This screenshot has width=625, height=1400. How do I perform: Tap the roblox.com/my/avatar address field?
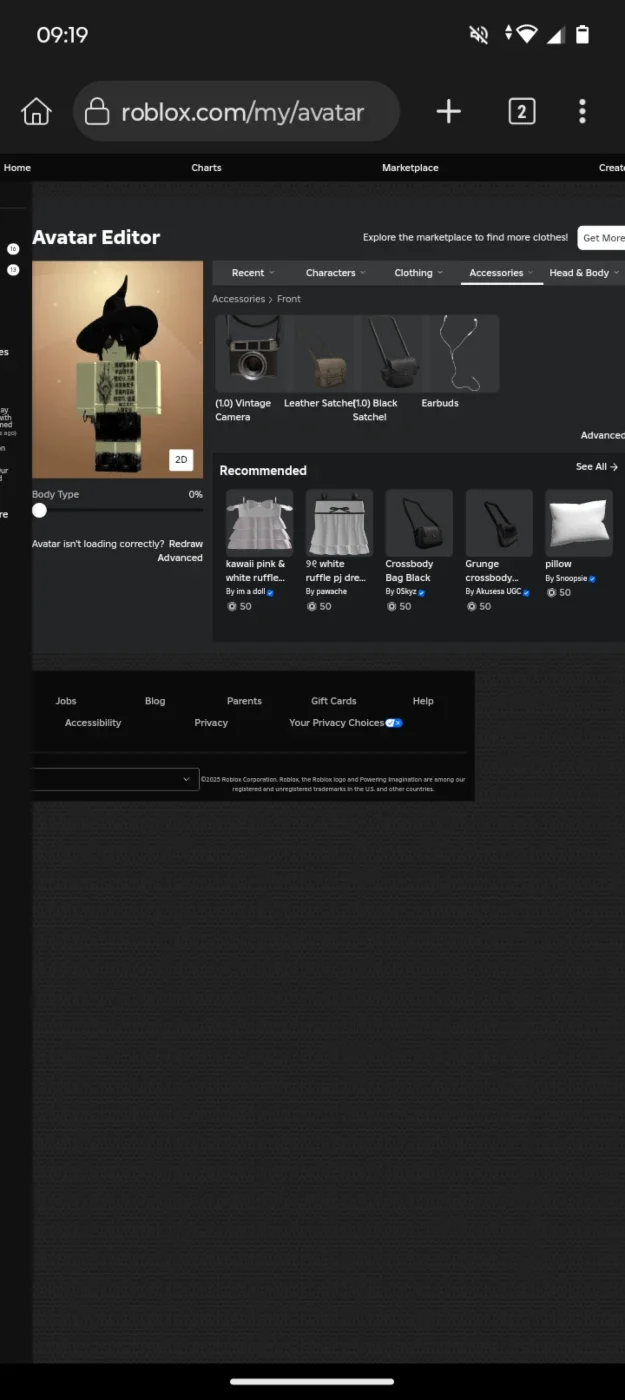(x=236, y=112)
